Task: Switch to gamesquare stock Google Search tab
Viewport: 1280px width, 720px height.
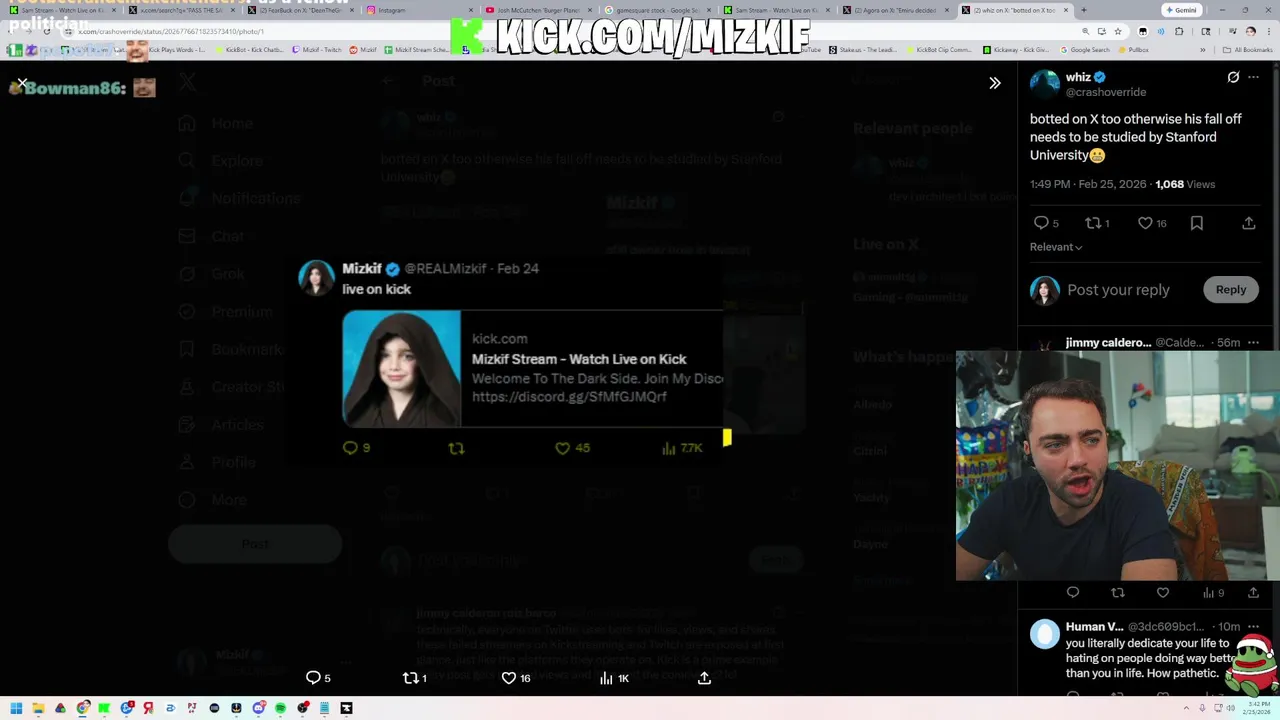Action: pyautogui.click(x=659, y=10)
